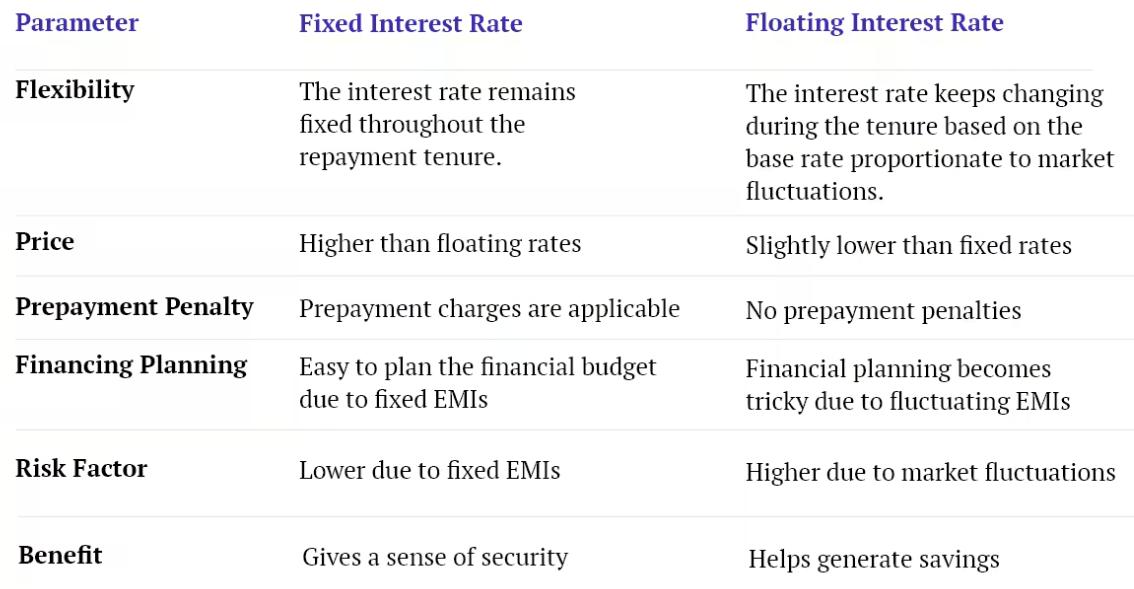
Task: Select 'Gives a sense of security' cell
Action: 435,557
